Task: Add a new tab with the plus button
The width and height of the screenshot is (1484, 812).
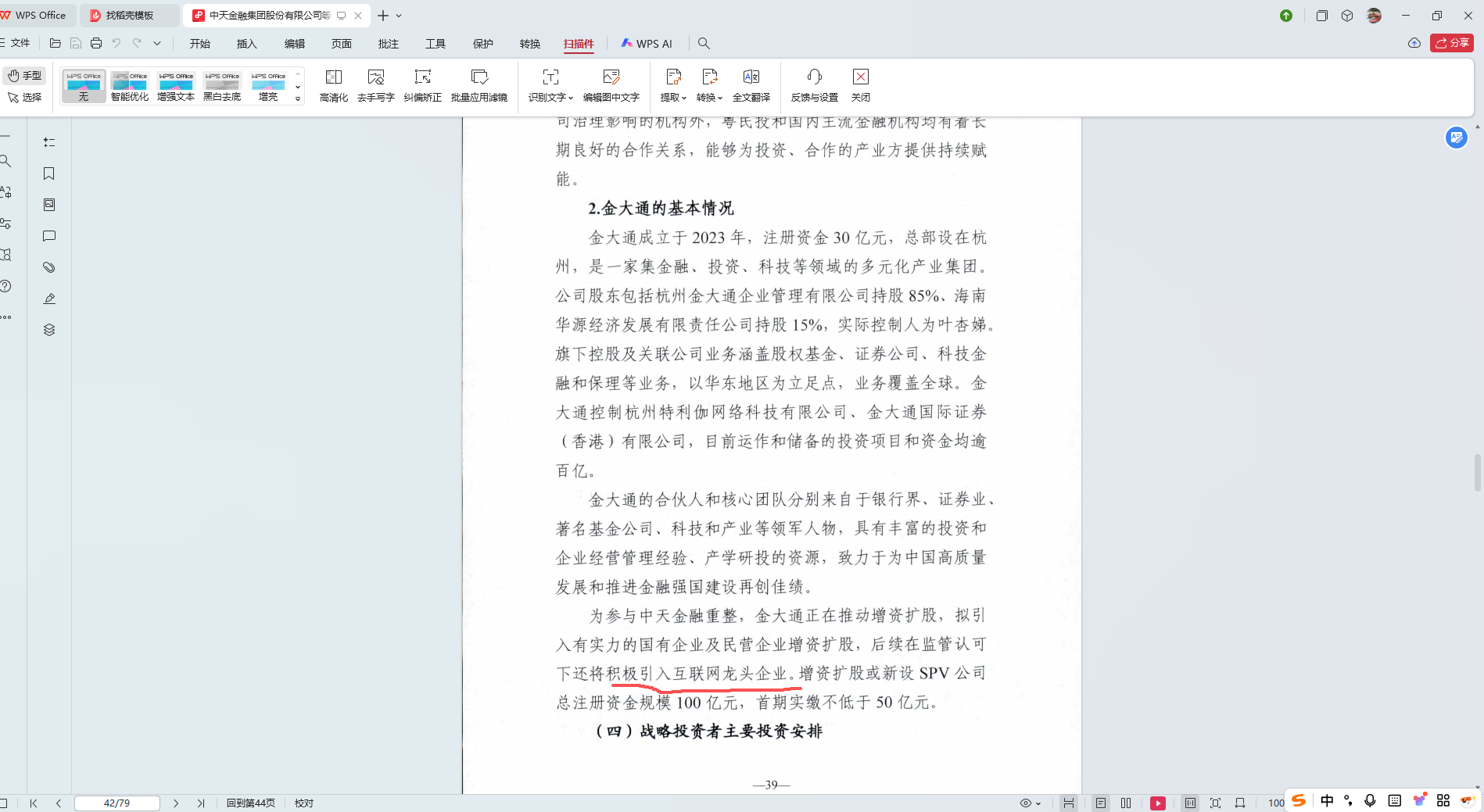Action: [x=383, y=16]
